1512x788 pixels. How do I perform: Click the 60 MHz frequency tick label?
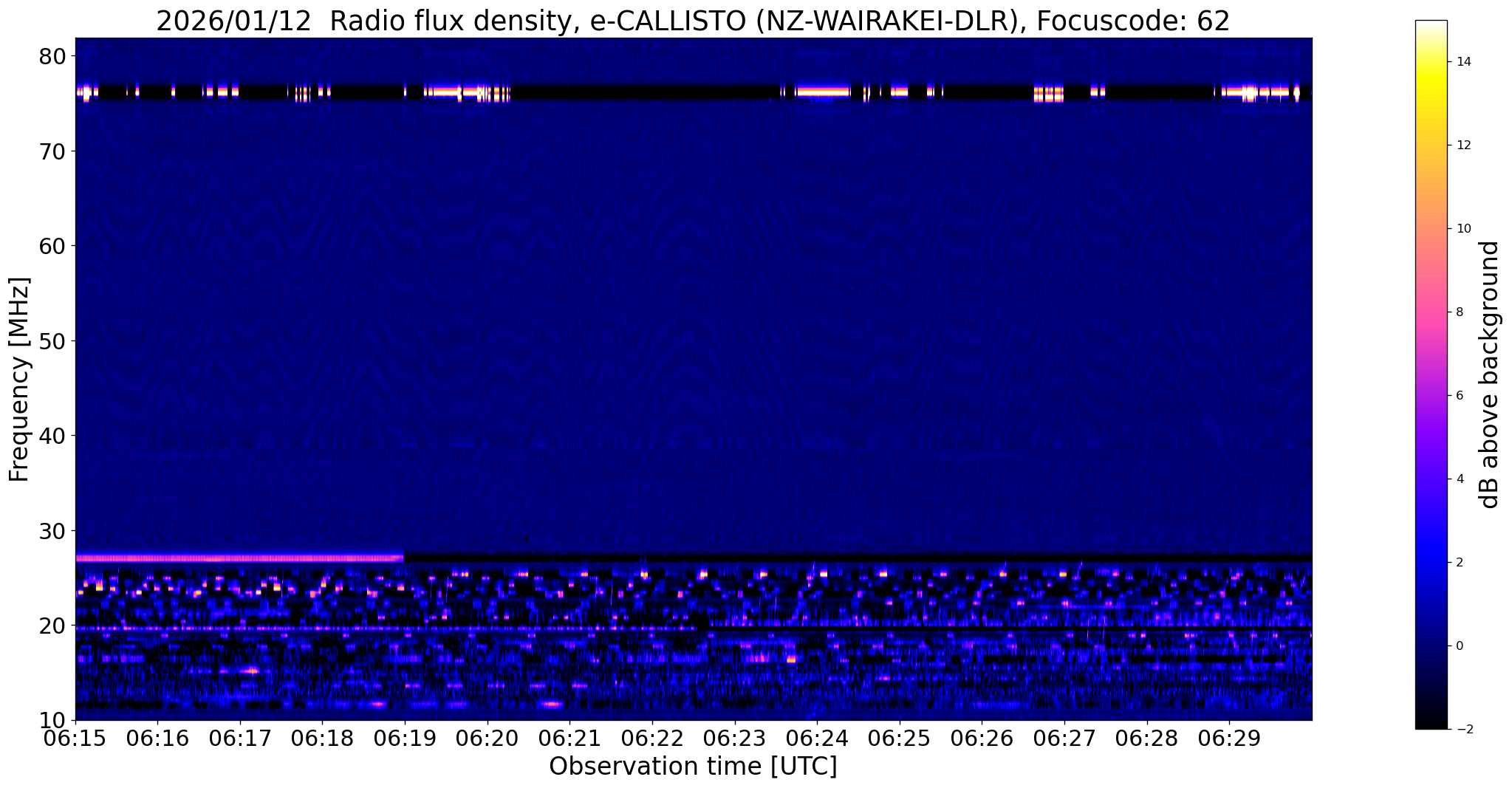pos(52,246)
